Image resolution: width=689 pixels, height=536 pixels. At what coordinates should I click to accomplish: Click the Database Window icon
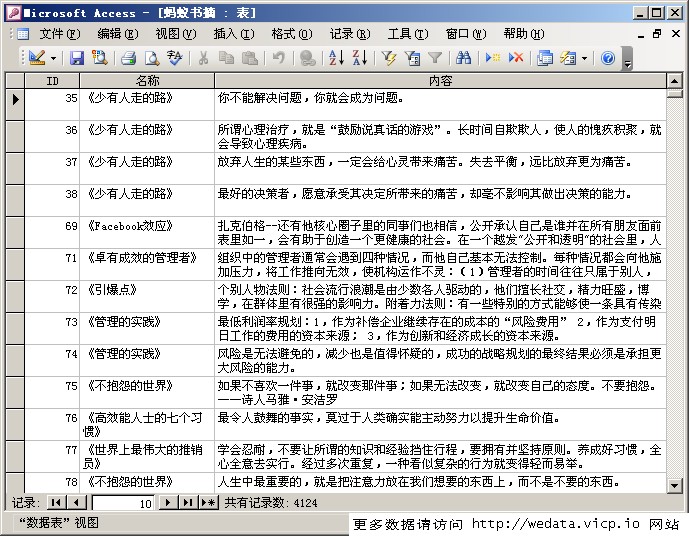pos(545,58)
